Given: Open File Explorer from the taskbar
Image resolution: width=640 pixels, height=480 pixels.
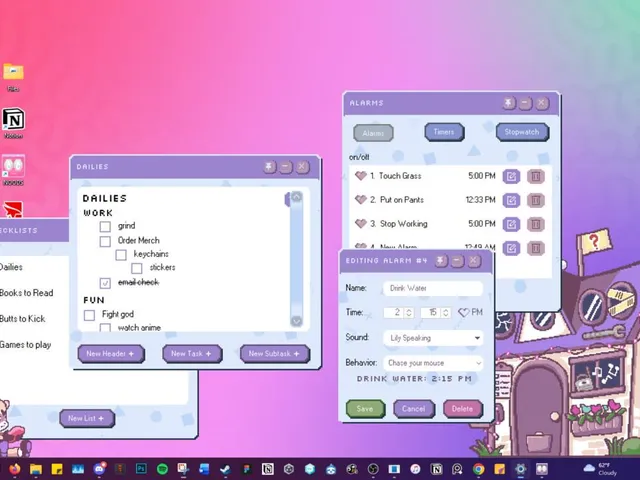Looking at the screenshot, I should tap(36, 469).
